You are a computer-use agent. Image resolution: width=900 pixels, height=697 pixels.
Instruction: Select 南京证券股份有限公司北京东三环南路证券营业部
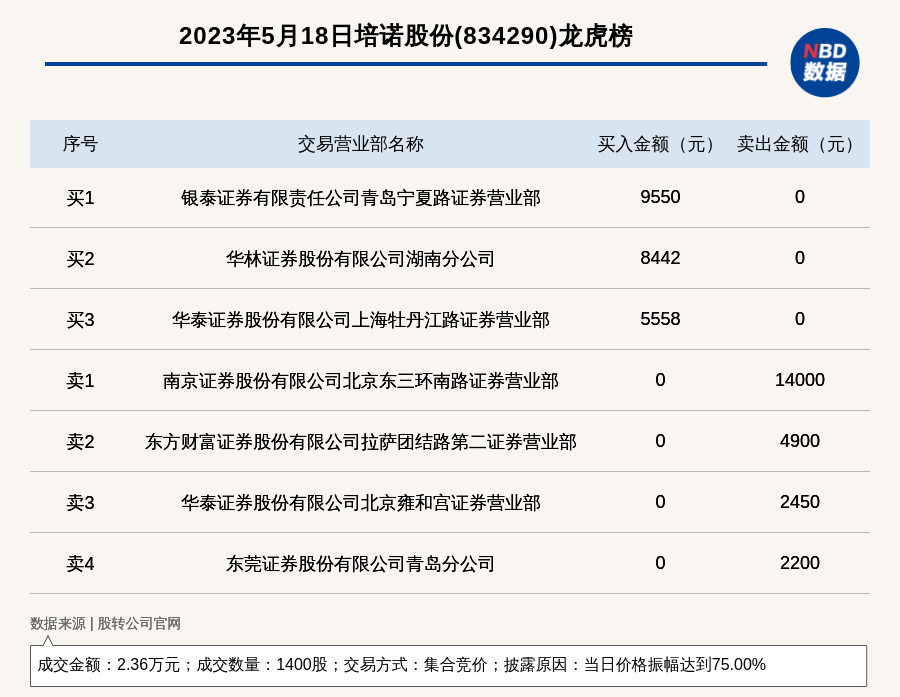[360, 381]
